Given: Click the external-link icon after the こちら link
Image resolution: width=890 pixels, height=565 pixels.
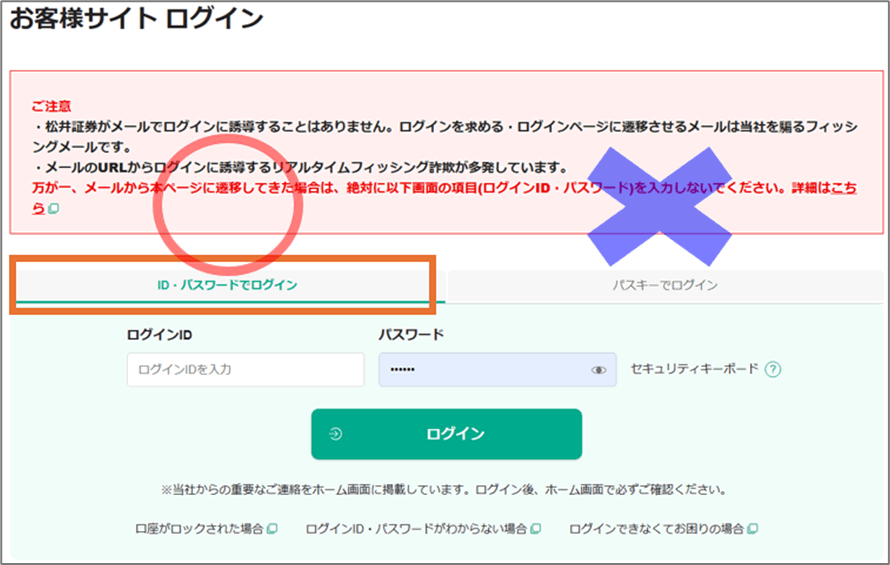Looking at the screenshot, I should [54, 209].
